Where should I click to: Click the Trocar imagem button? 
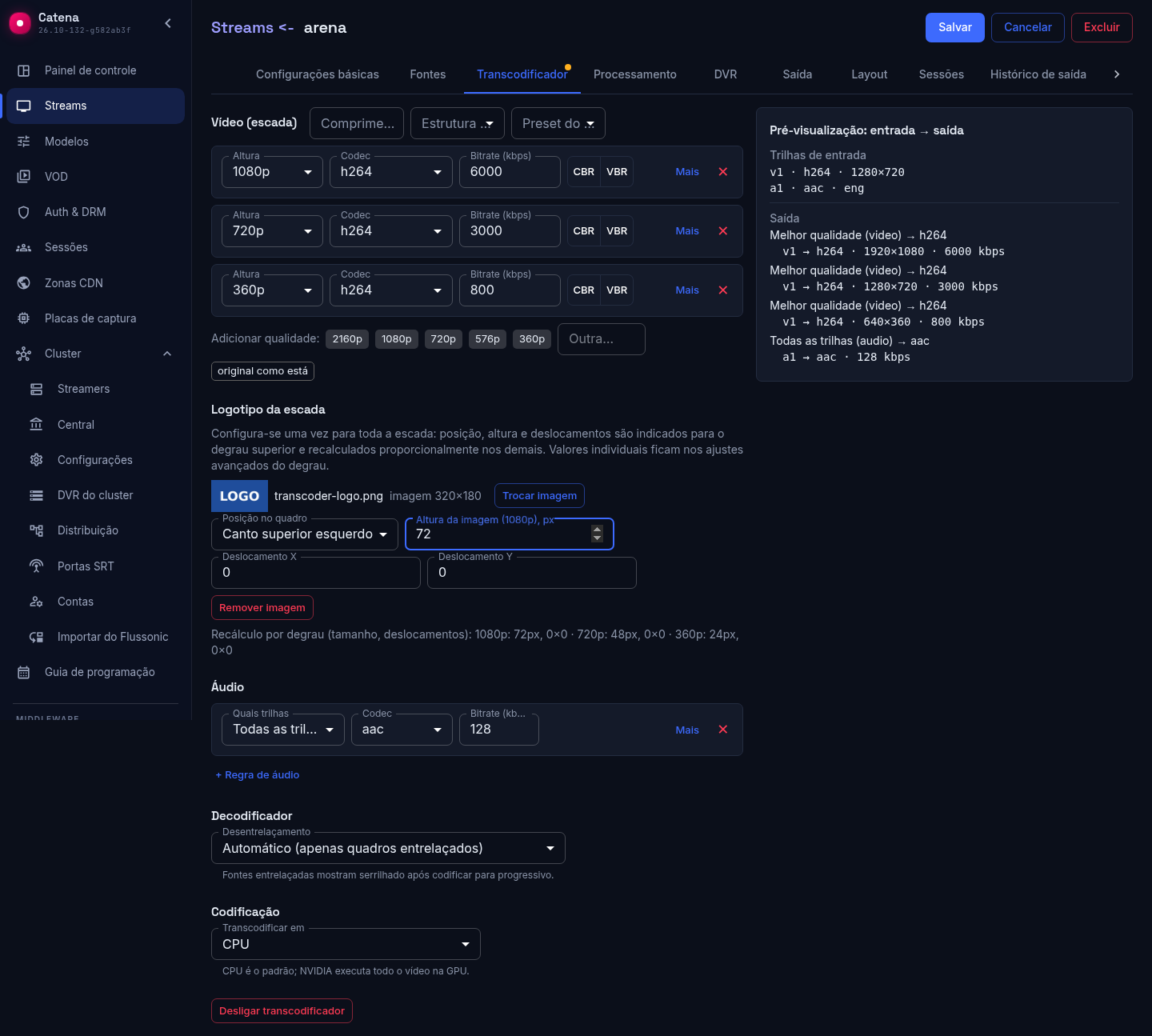click(540, 496)
